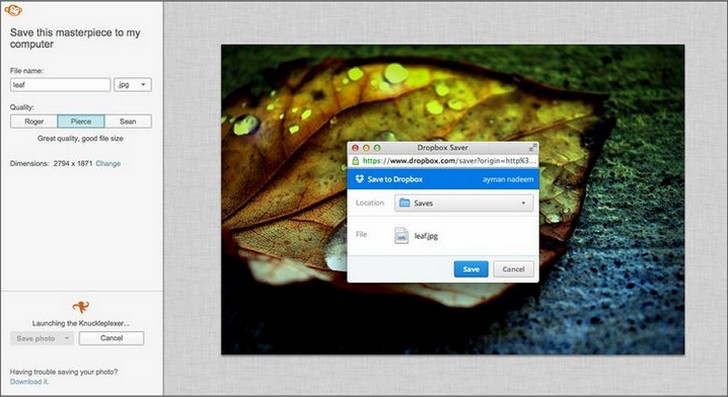728x397 pixels.
Task: Click the blue Save button in the Dropbox dialog
Action: coord(471,269)
